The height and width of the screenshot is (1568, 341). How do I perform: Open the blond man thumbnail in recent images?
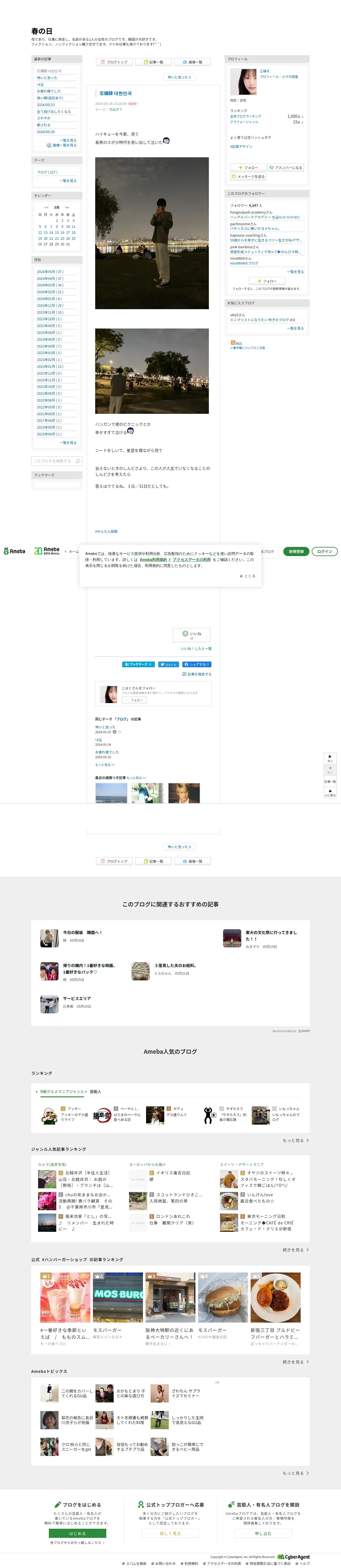184,793
